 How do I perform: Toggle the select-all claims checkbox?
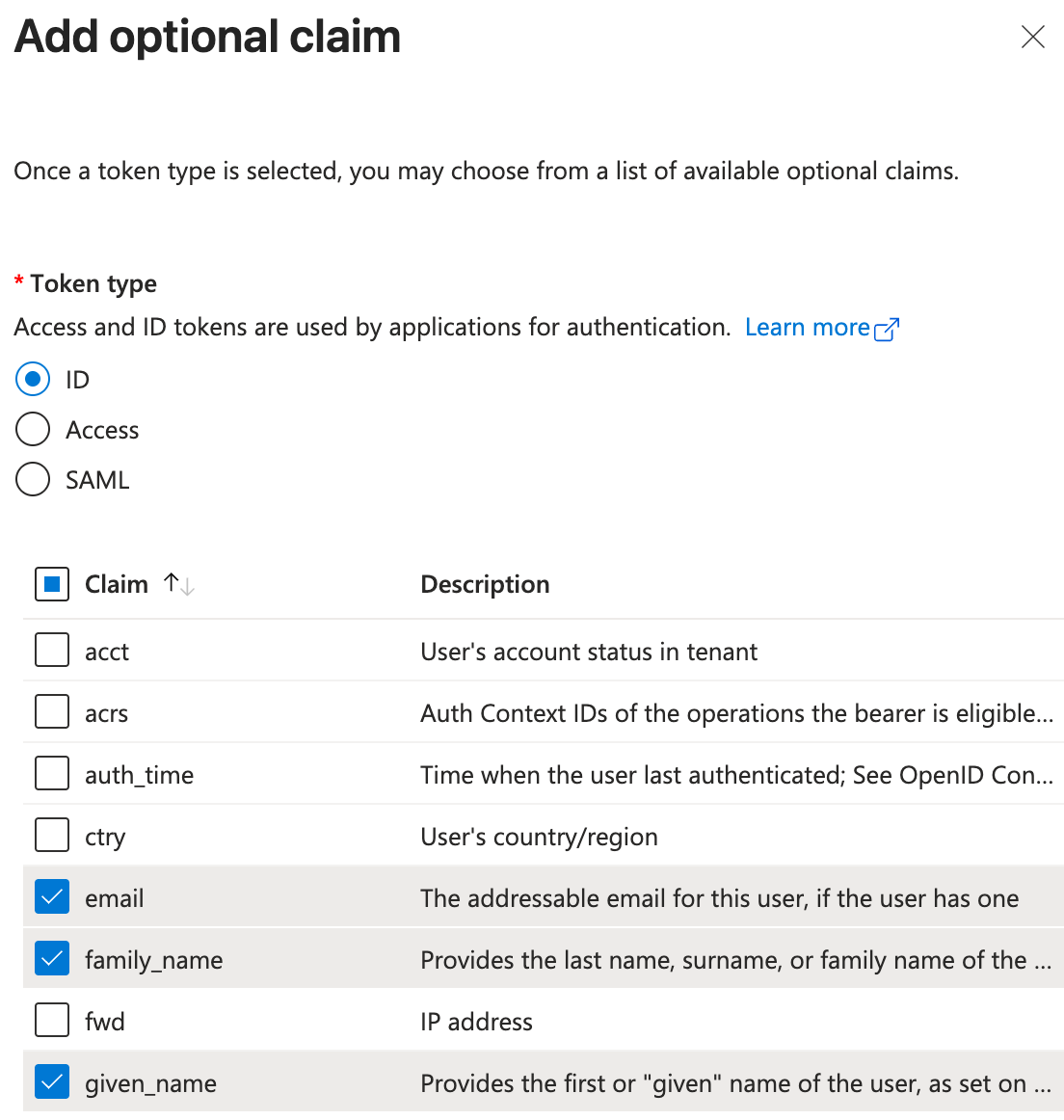(52, 584)
